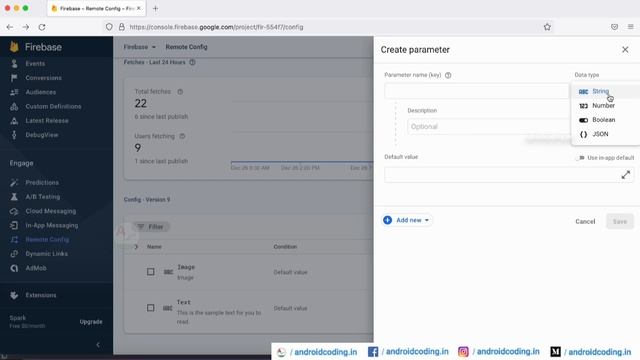The image size is (640, 360).
Task: Click the Pocket save icon in browser
Action: (614, 27)
